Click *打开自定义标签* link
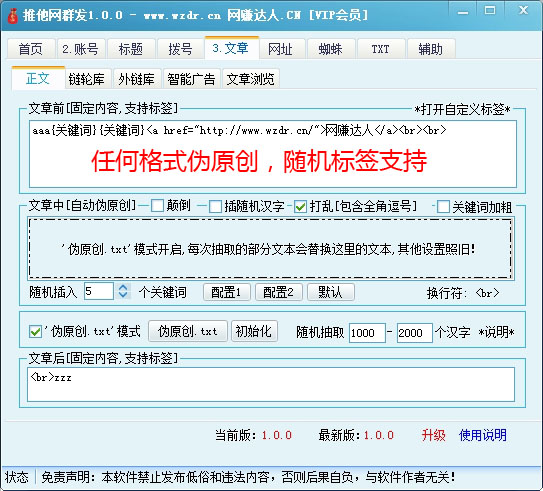The height and width of the screenshot is (491, 543). click(463, 110)
